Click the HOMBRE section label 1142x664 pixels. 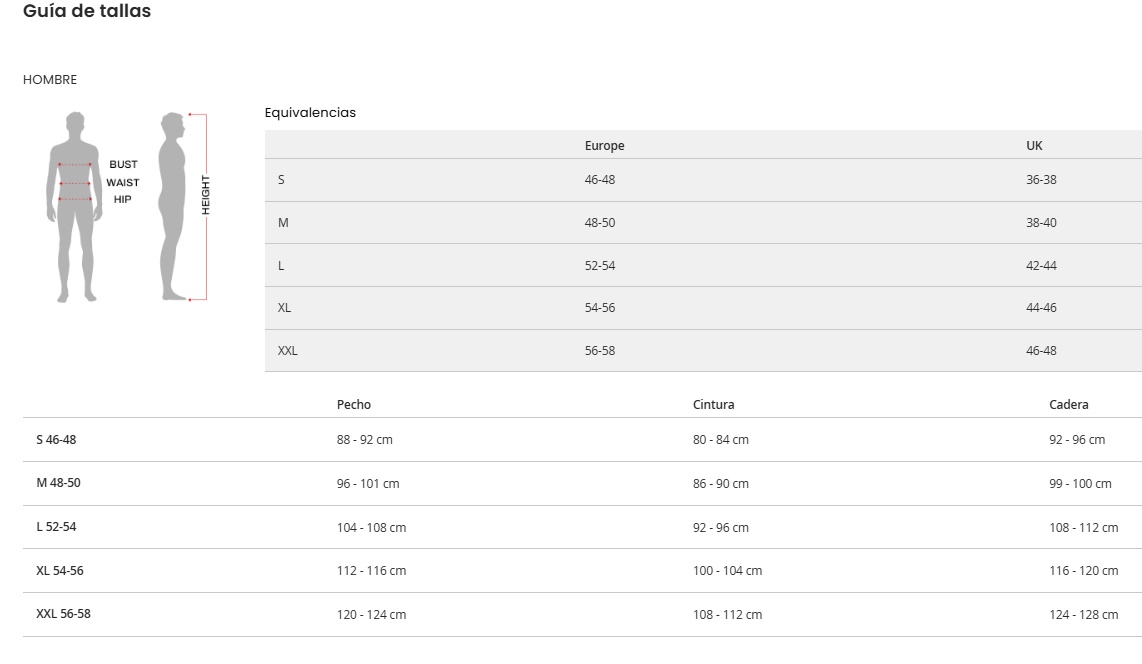coord(50,80)
